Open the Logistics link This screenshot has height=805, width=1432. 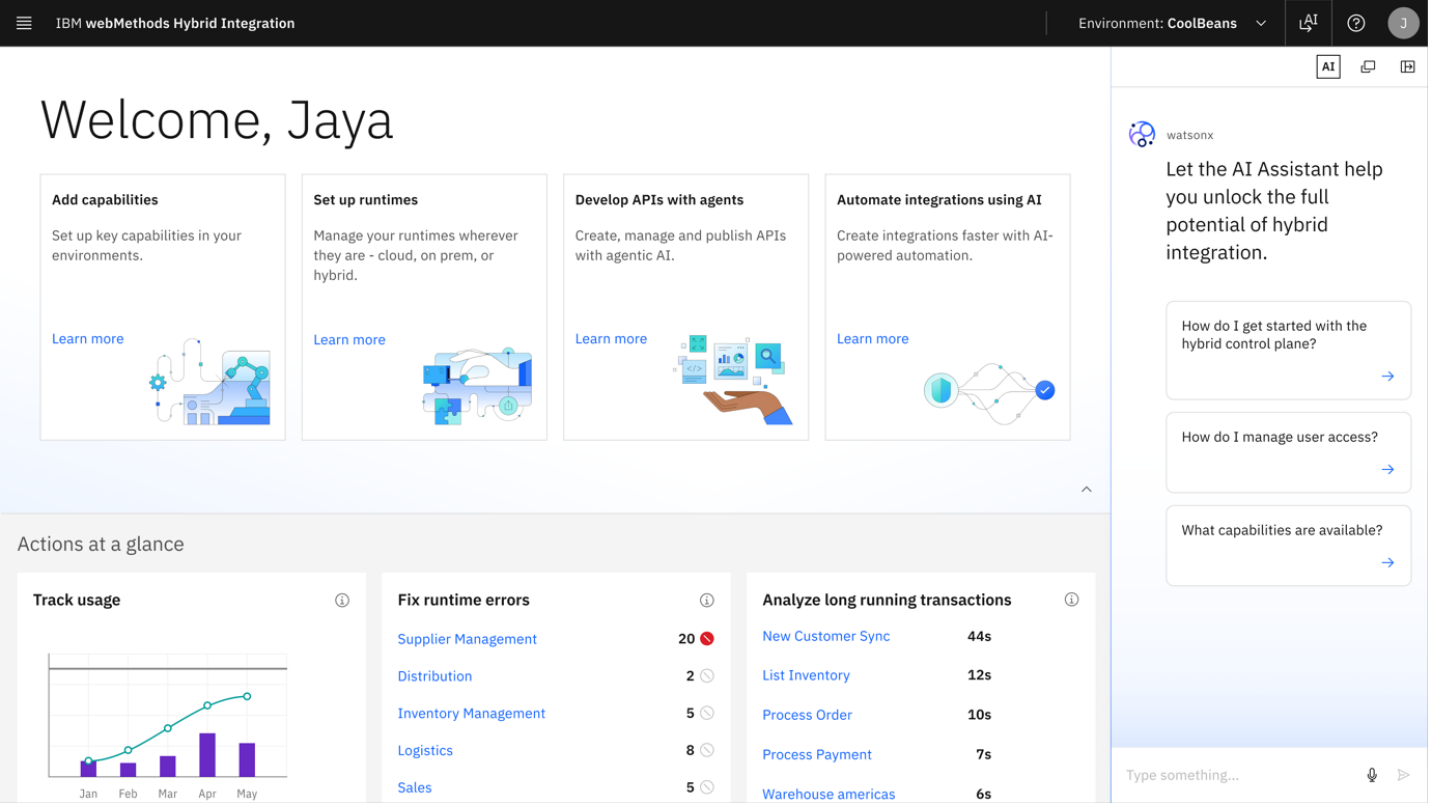[425, 751]
